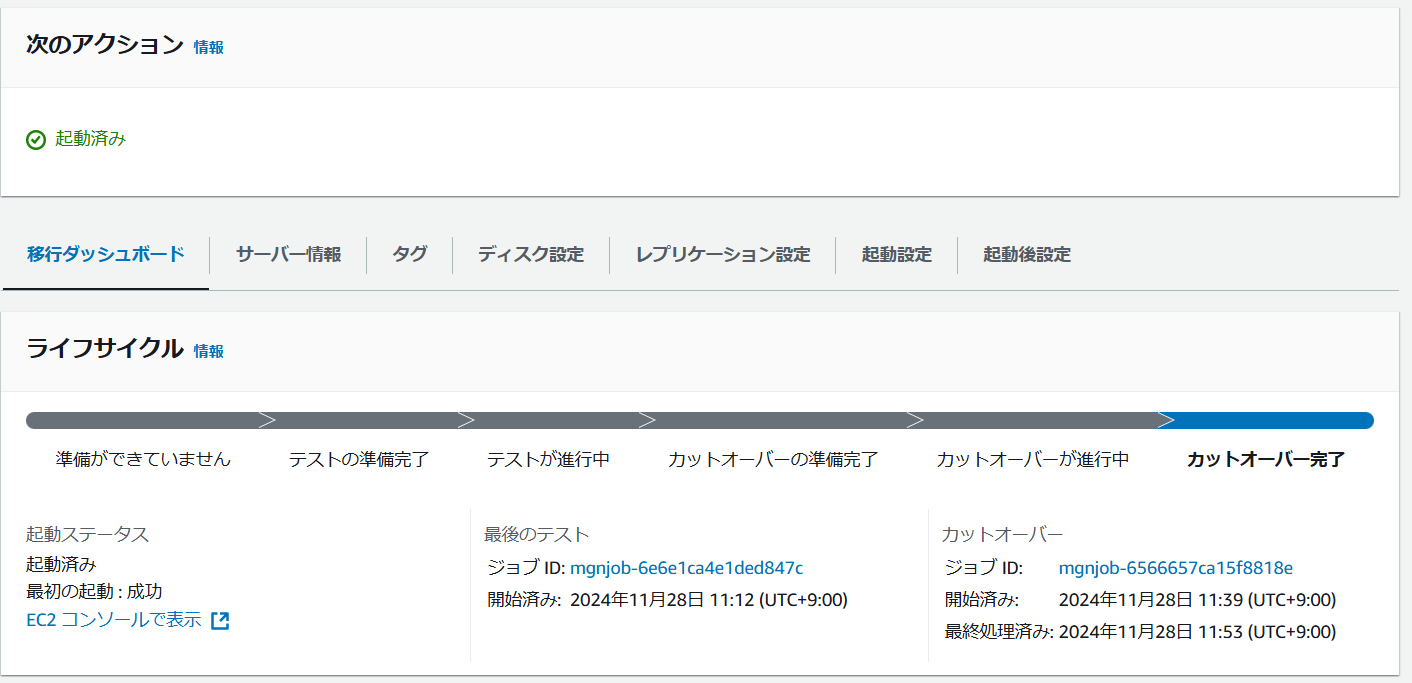The image size is (1412, 683).
Task: Click the 起動ステータス heading
Action: 88,534
